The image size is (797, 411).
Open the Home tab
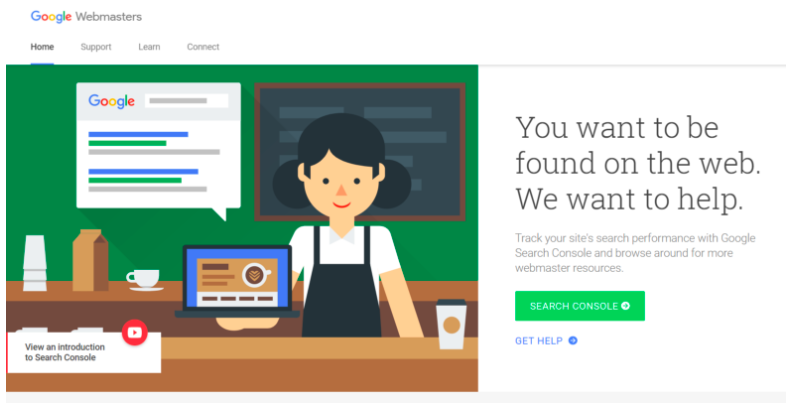click(42, 47)
